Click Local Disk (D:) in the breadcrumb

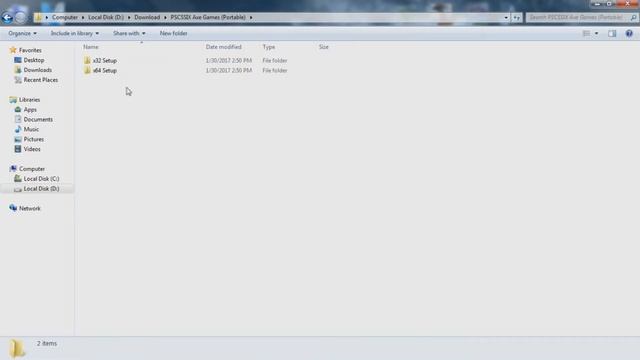pyautogui.click(x=106, y=18)
